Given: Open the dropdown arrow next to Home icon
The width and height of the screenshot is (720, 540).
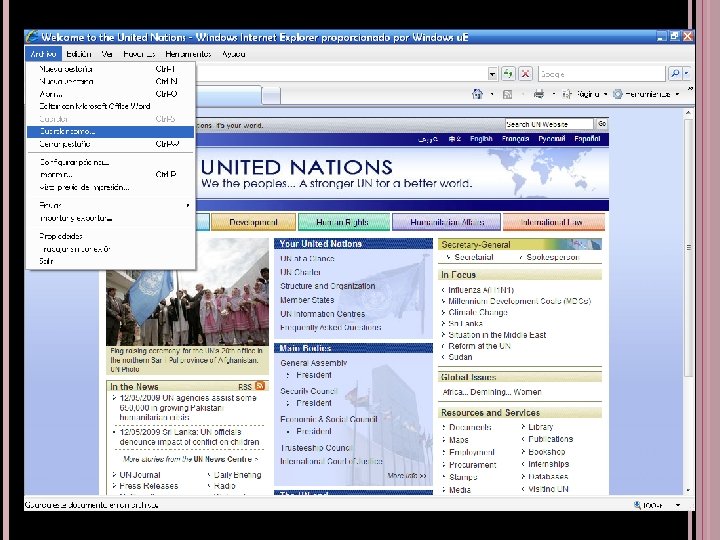Looking at the screenshot, I should 492,95.
